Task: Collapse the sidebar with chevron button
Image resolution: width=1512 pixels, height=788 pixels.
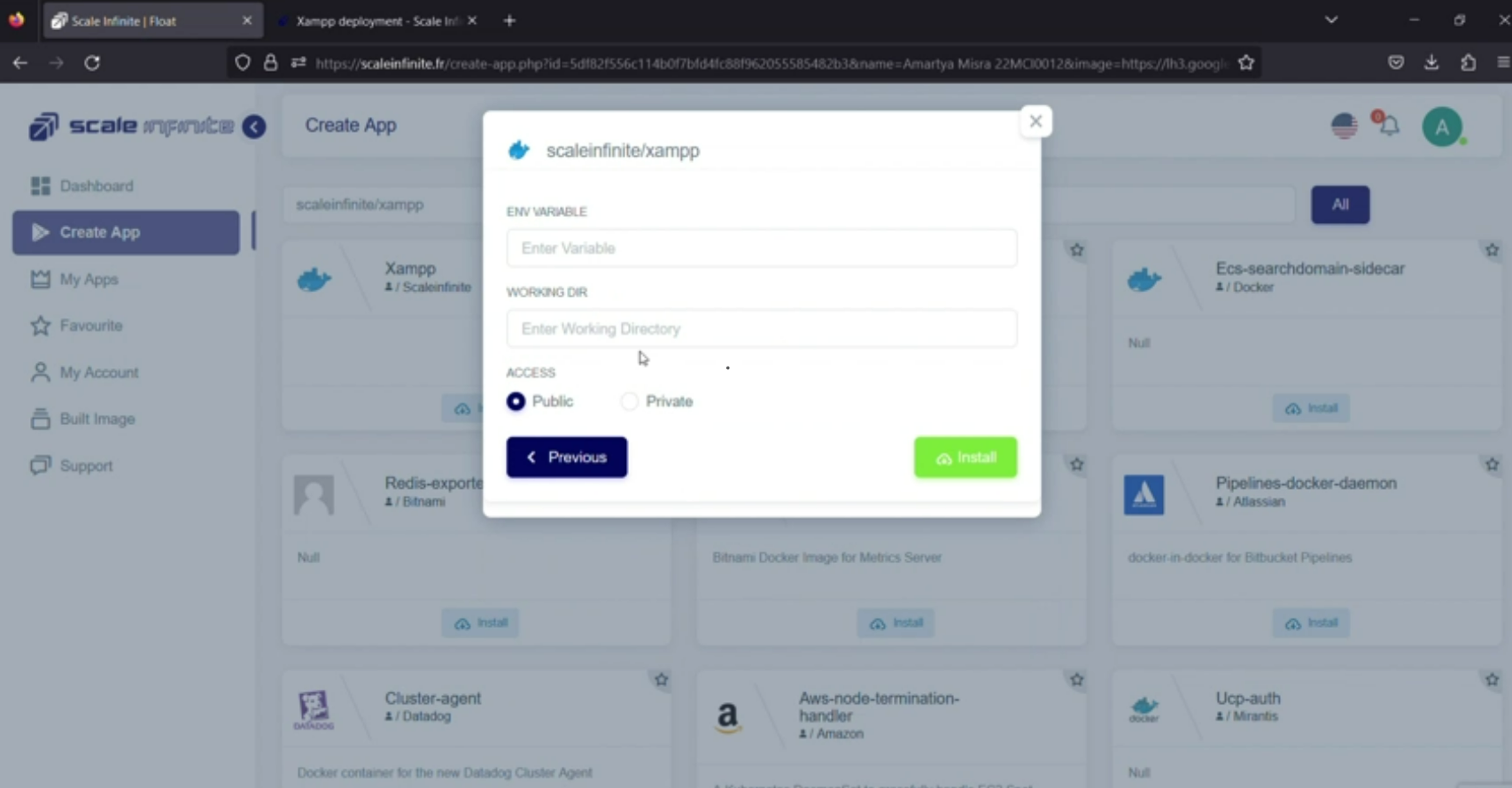Action: pyautogui.click(x=254, y=127)
